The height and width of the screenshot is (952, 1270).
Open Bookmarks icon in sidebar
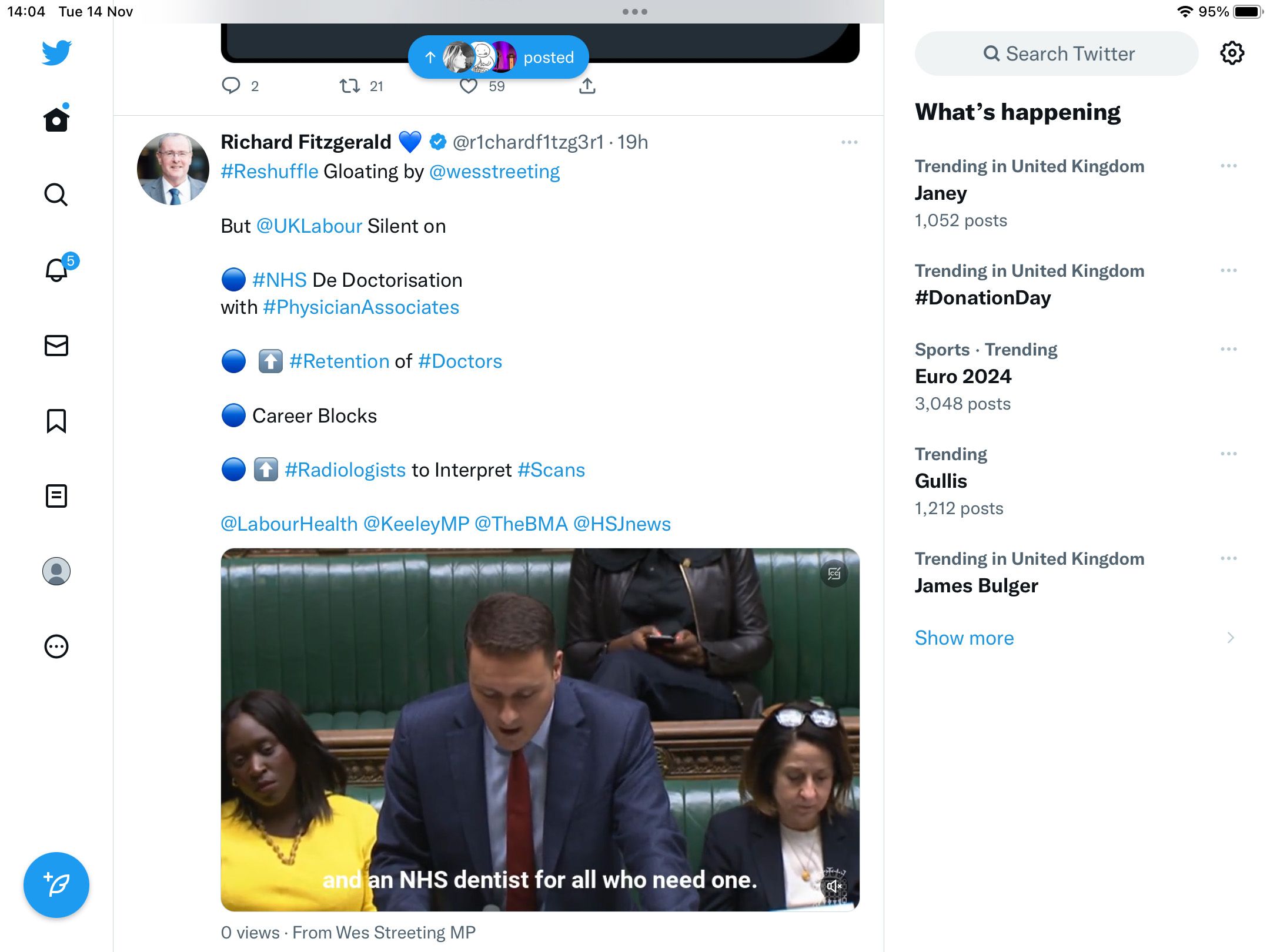[x=56, y=421]
